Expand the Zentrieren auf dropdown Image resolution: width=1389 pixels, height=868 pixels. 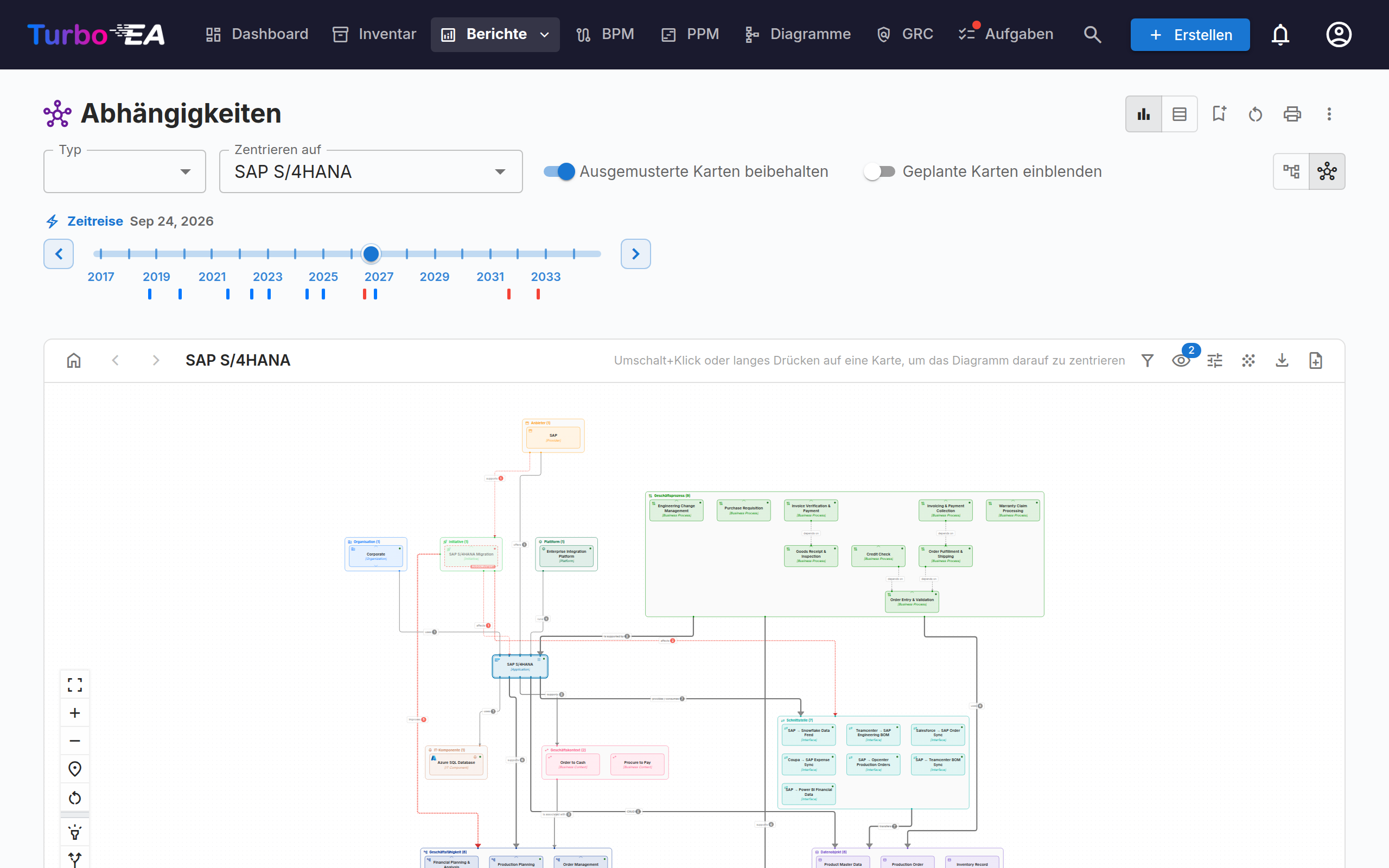[371, 171]
